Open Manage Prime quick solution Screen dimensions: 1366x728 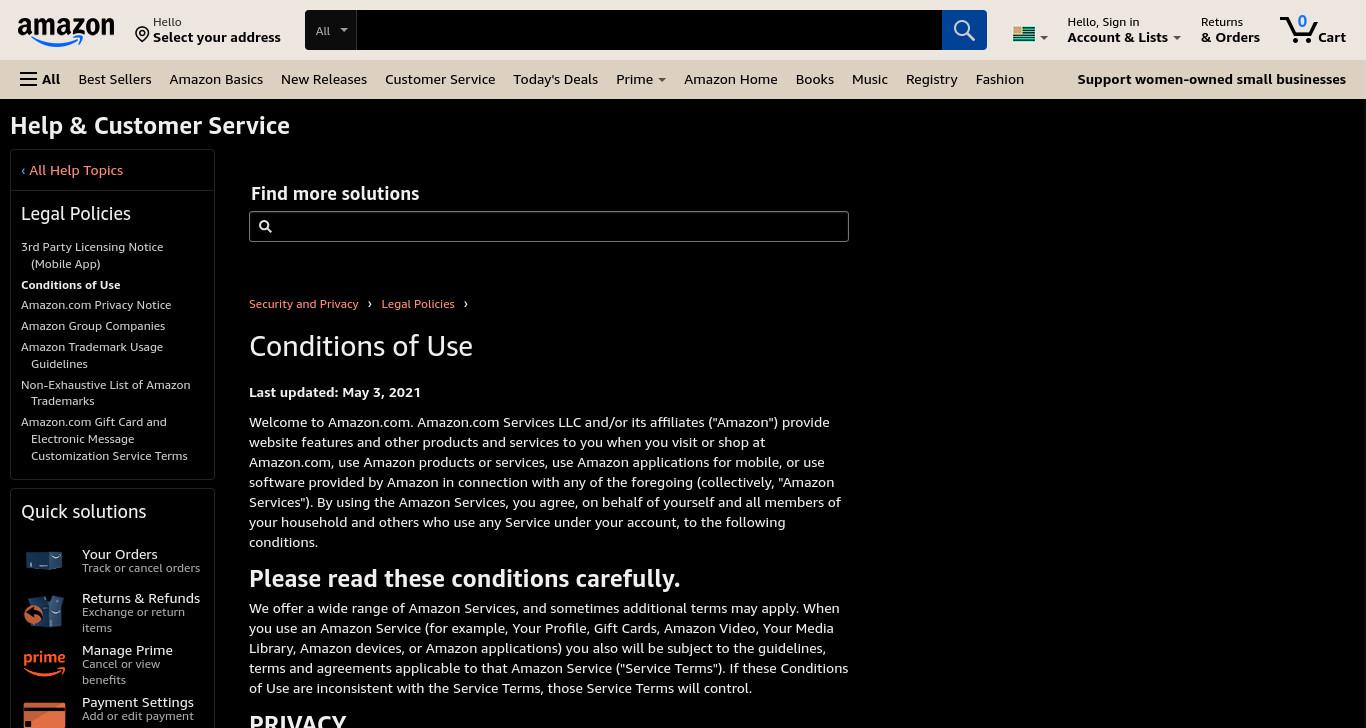tap(127, 664)
